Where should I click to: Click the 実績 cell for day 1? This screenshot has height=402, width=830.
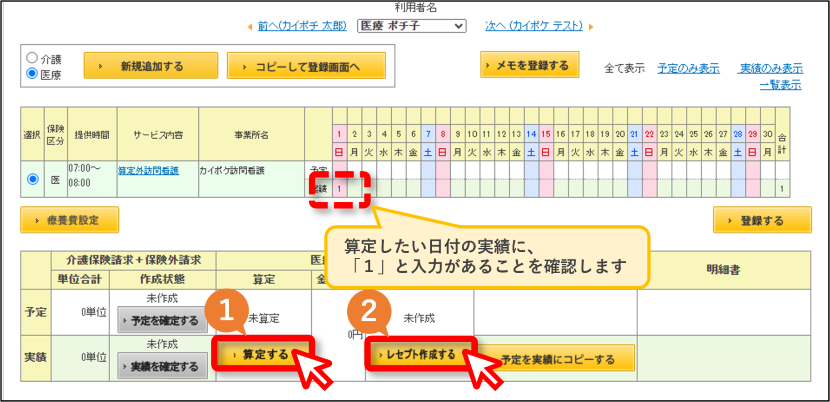(339, 188)
